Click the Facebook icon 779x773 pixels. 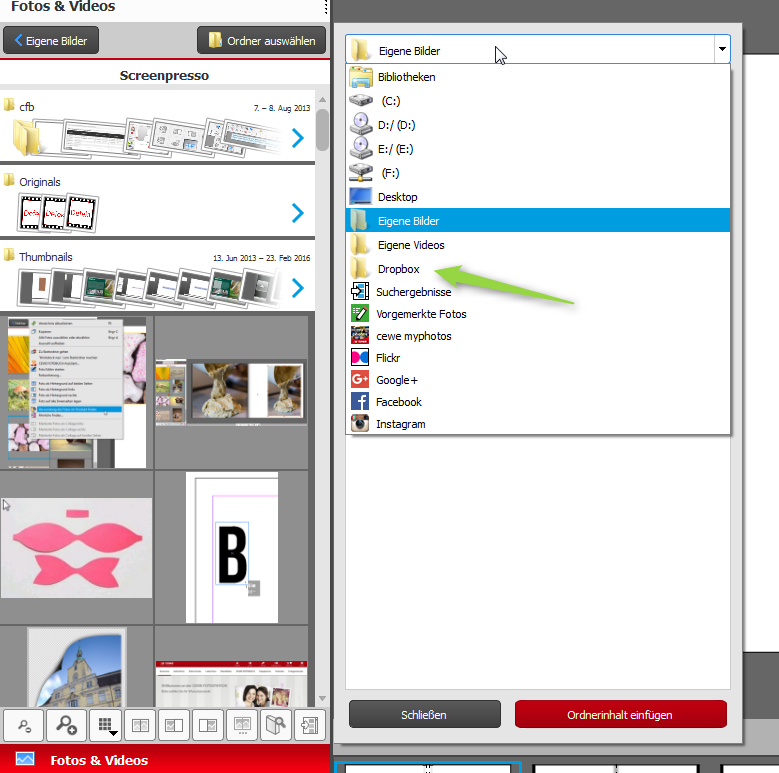[x=360, y=401]
